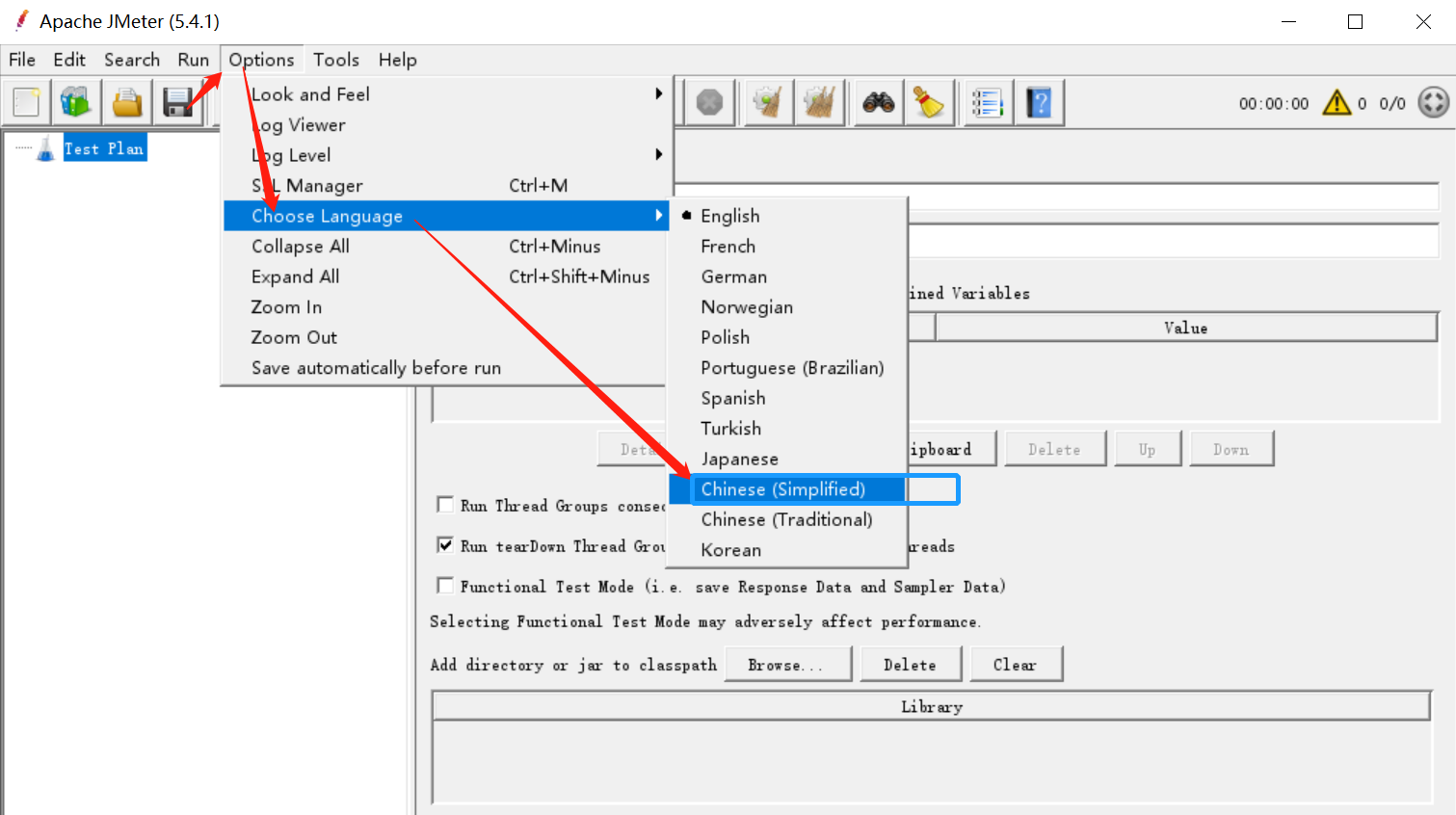Open the Function Helper list icon
Screen dimensions: 1456x815
[988, 102]
